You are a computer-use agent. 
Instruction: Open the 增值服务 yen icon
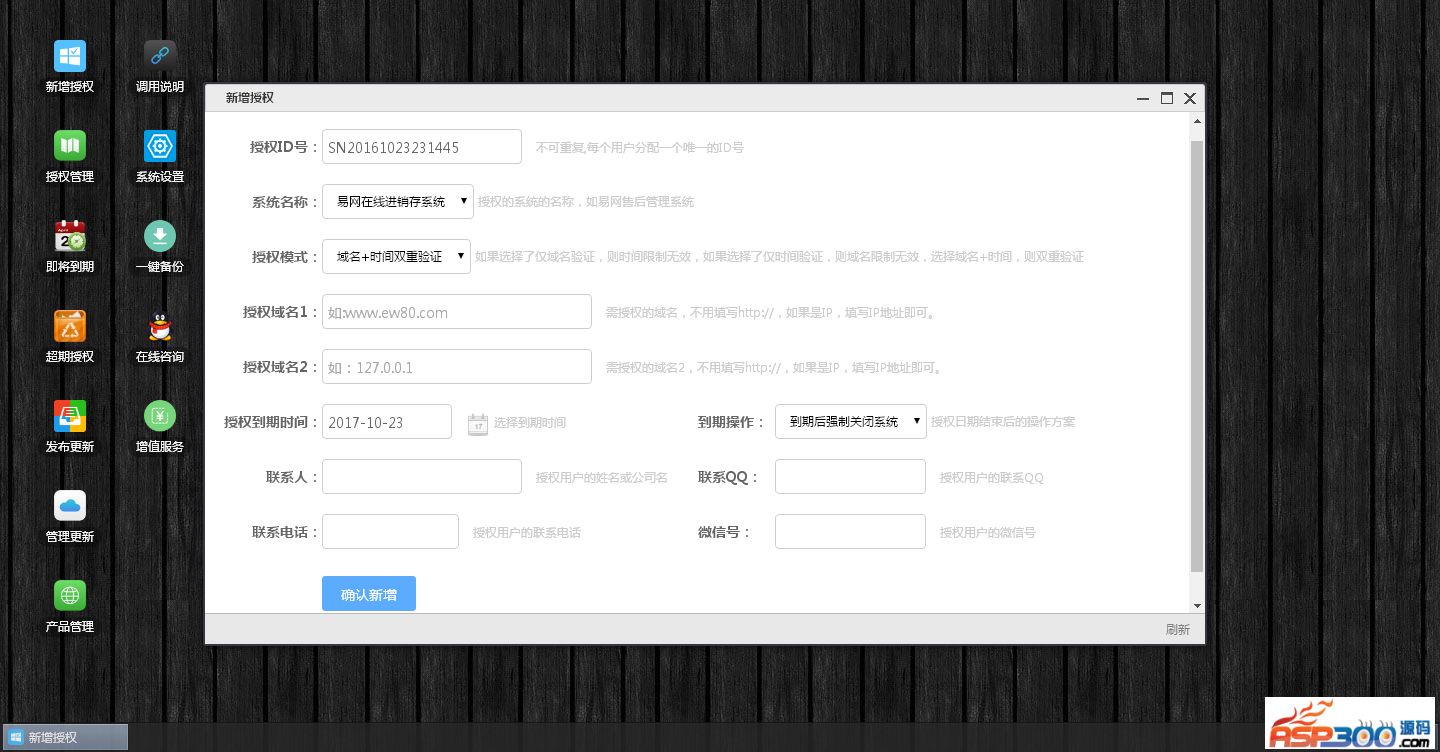click(x=160, y=417)
